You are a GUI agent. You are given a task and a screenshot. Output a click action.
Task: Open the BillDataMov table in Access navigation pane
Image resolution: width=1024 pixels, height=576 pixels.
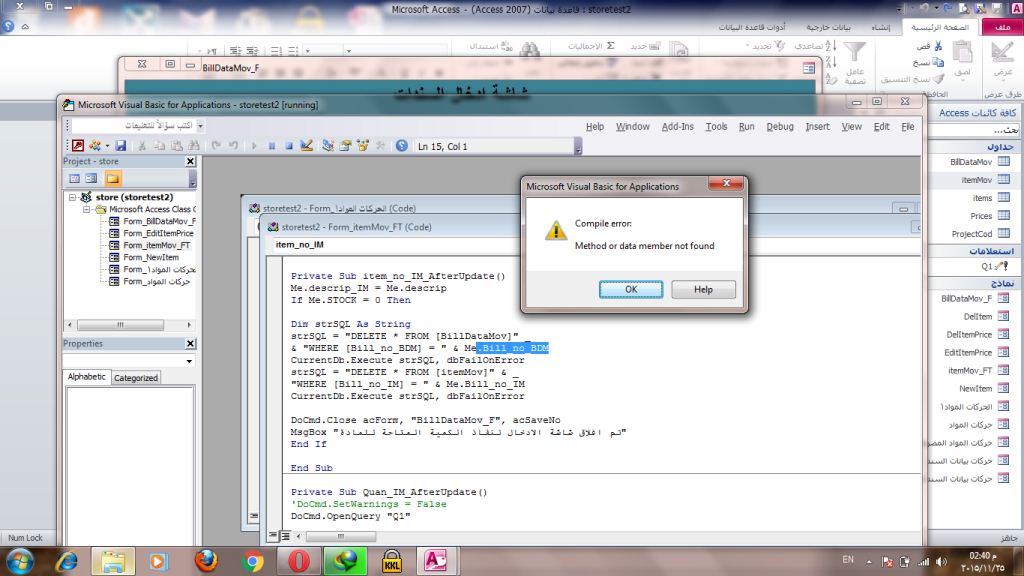(972, 162)
